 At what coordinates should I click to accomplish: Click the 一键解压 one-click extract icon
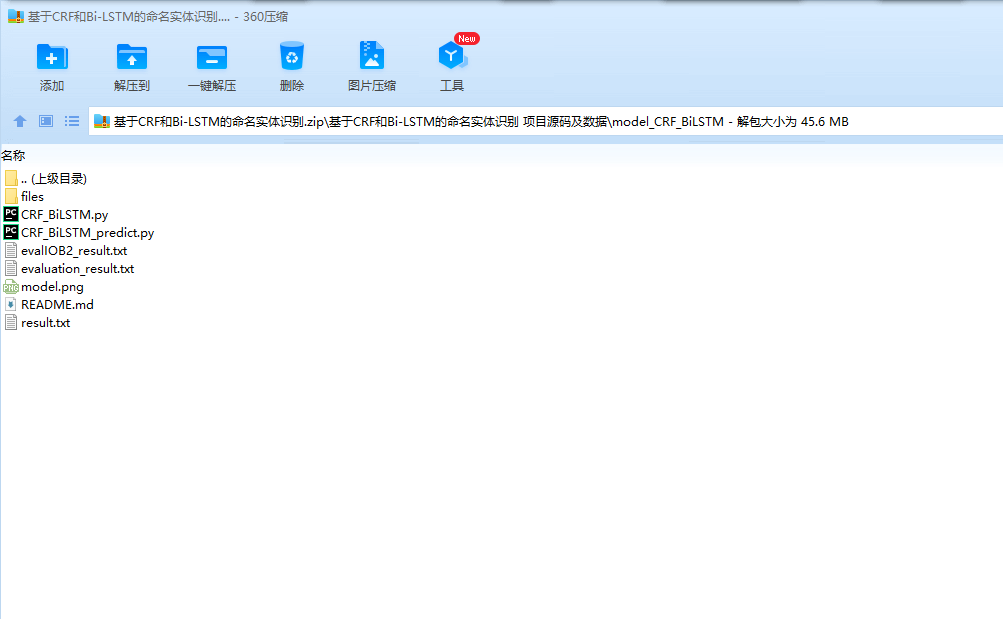(212, 57)
